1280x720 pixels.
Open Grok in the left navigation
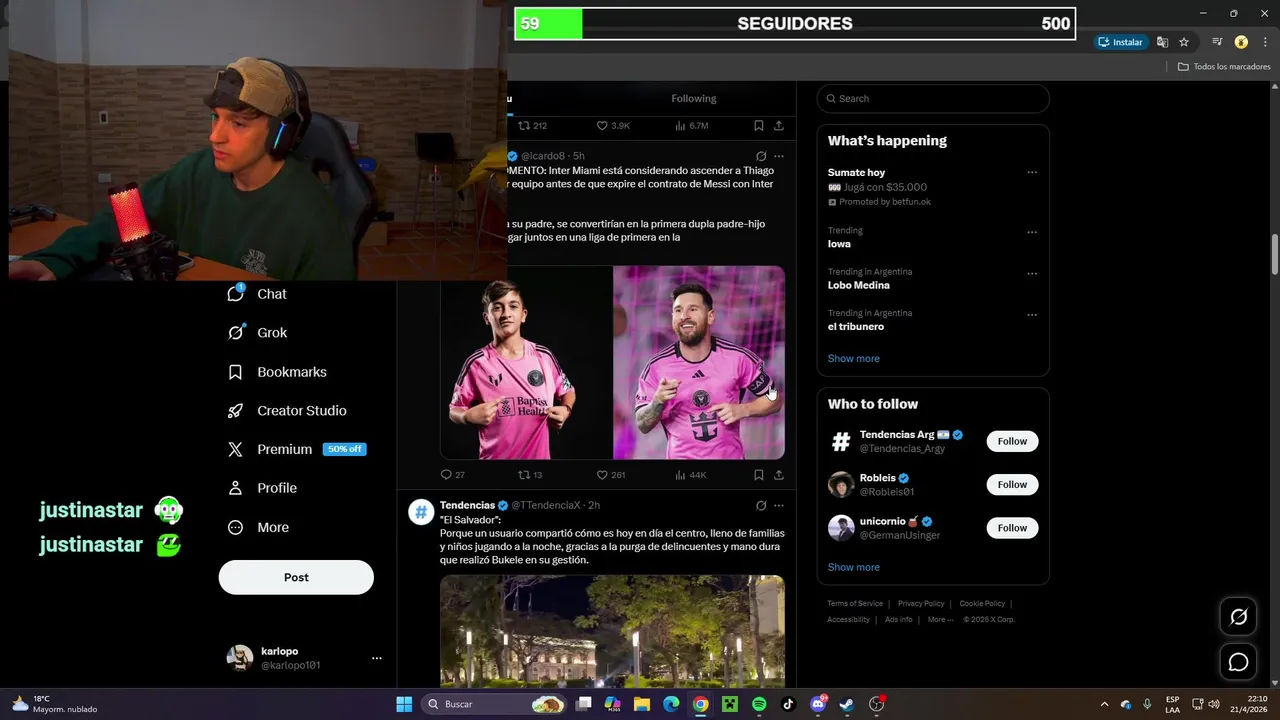coord(257,333)
